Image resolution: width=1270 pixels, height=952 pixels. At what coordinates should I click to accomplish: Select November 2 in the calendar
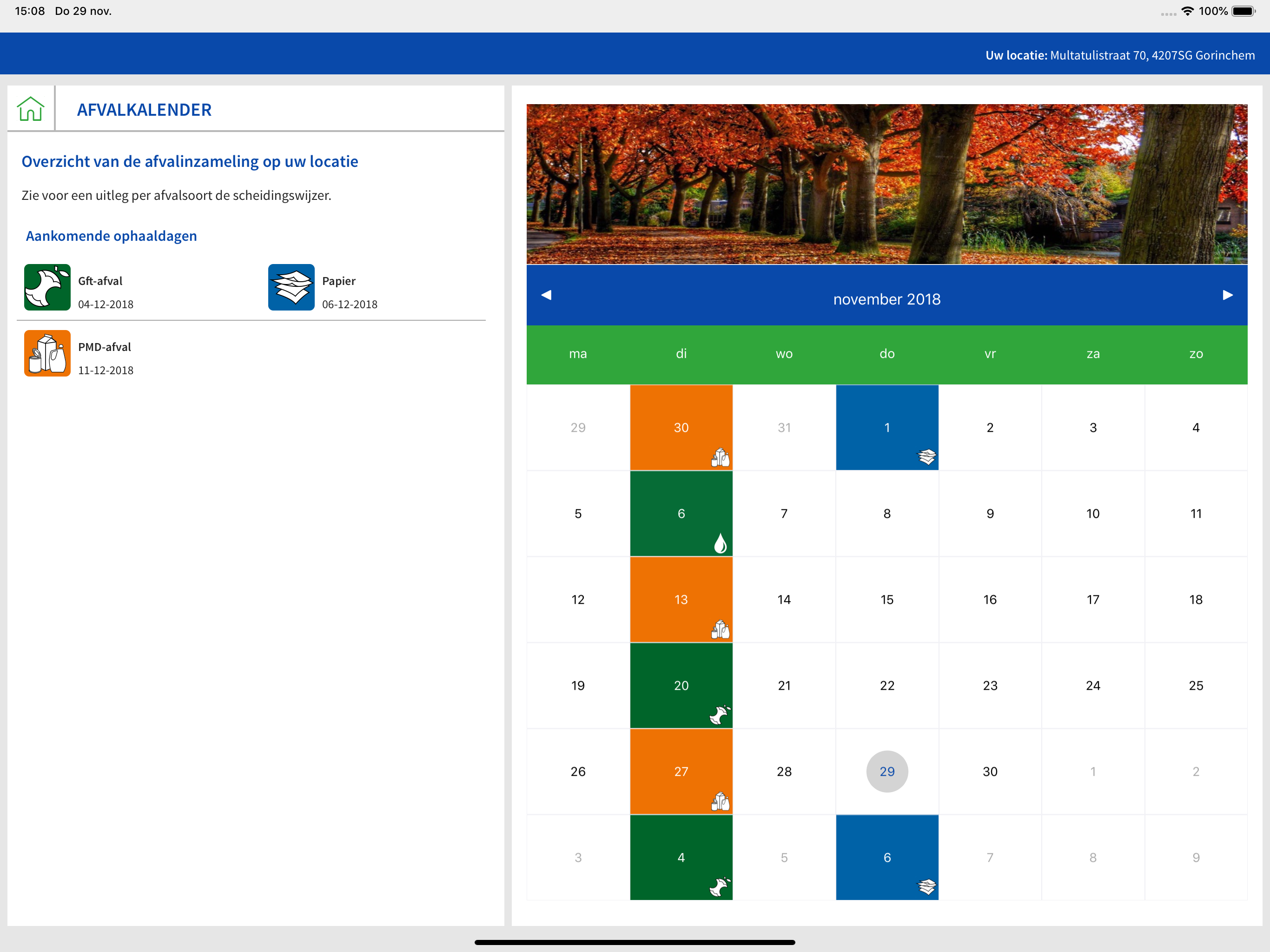pyautogui.click(x=990, y=427)
